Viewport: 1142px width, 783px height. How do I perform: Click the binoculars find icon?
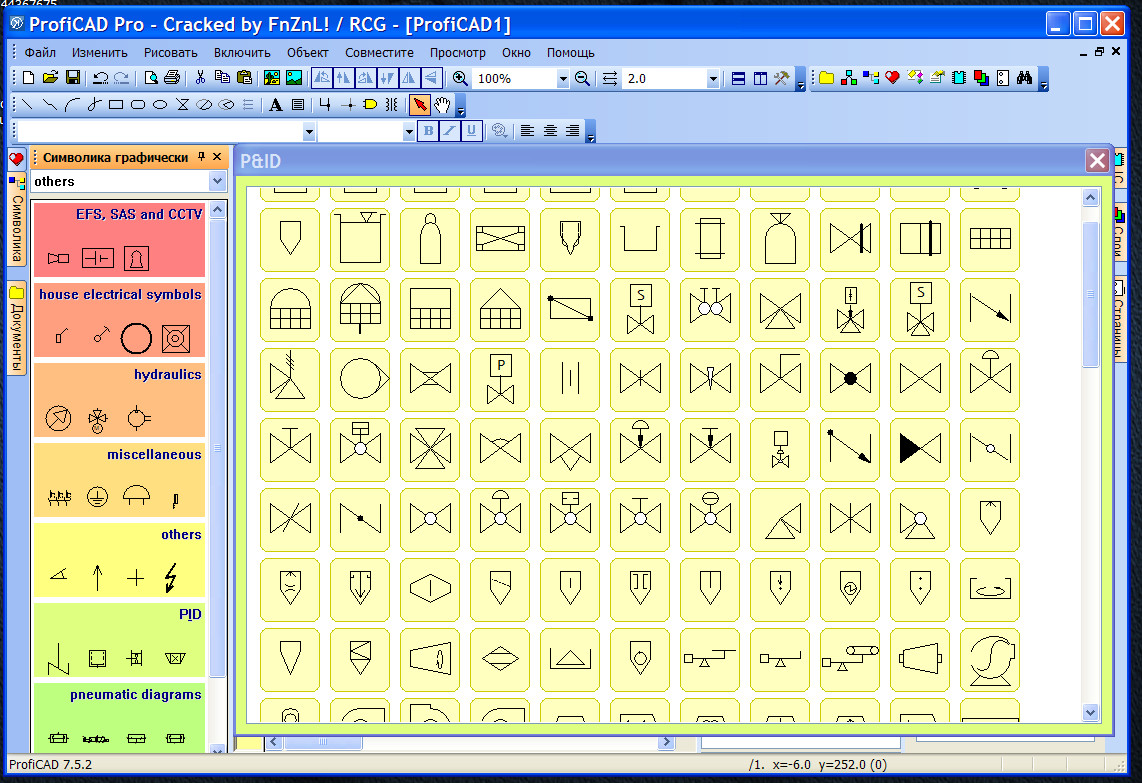pos(1024,78)
